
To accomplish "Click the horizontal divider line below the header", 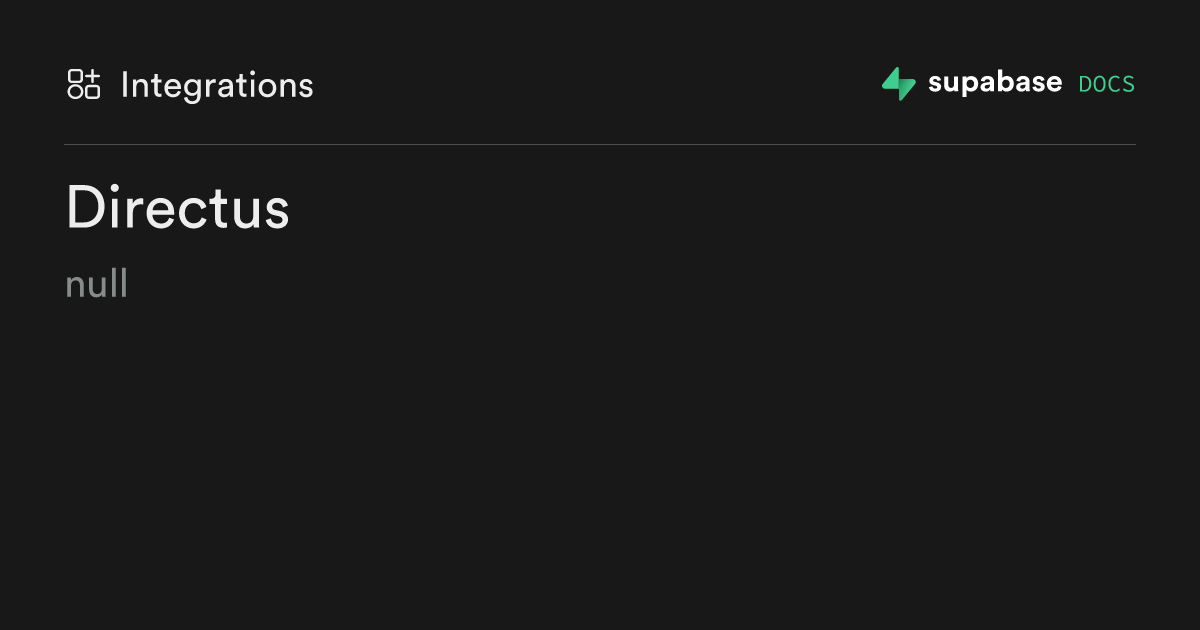I will pyautogui.click(x=600, y=145).
